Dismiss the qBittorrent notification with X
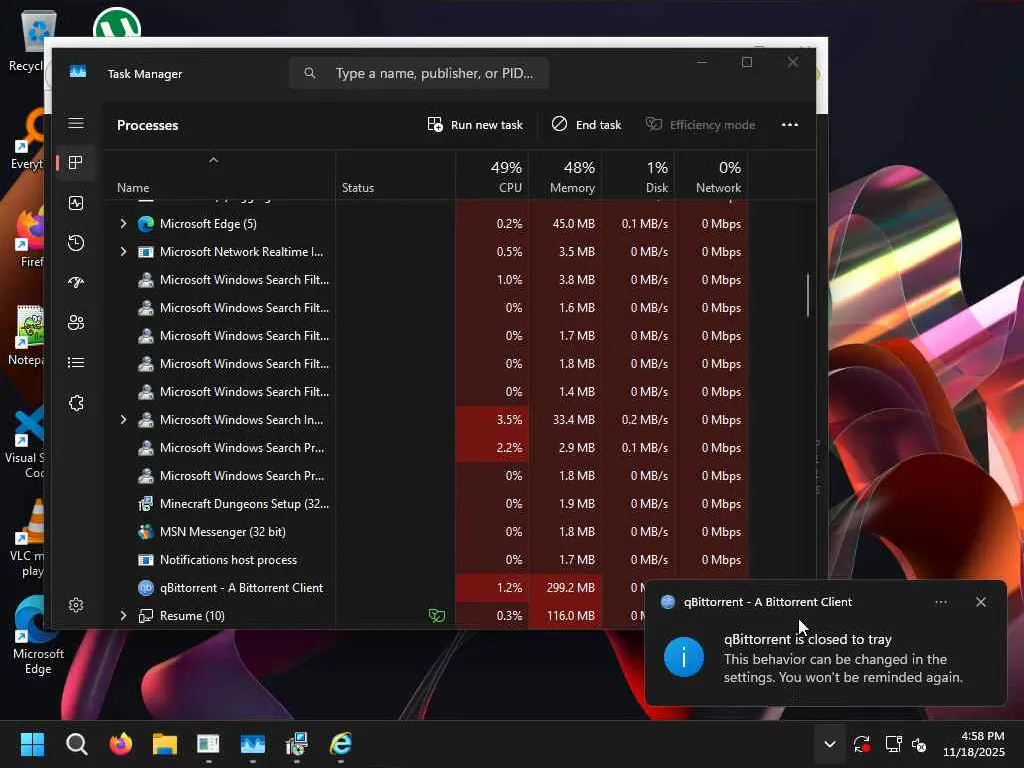1024x768 pixels. point(980,602)
